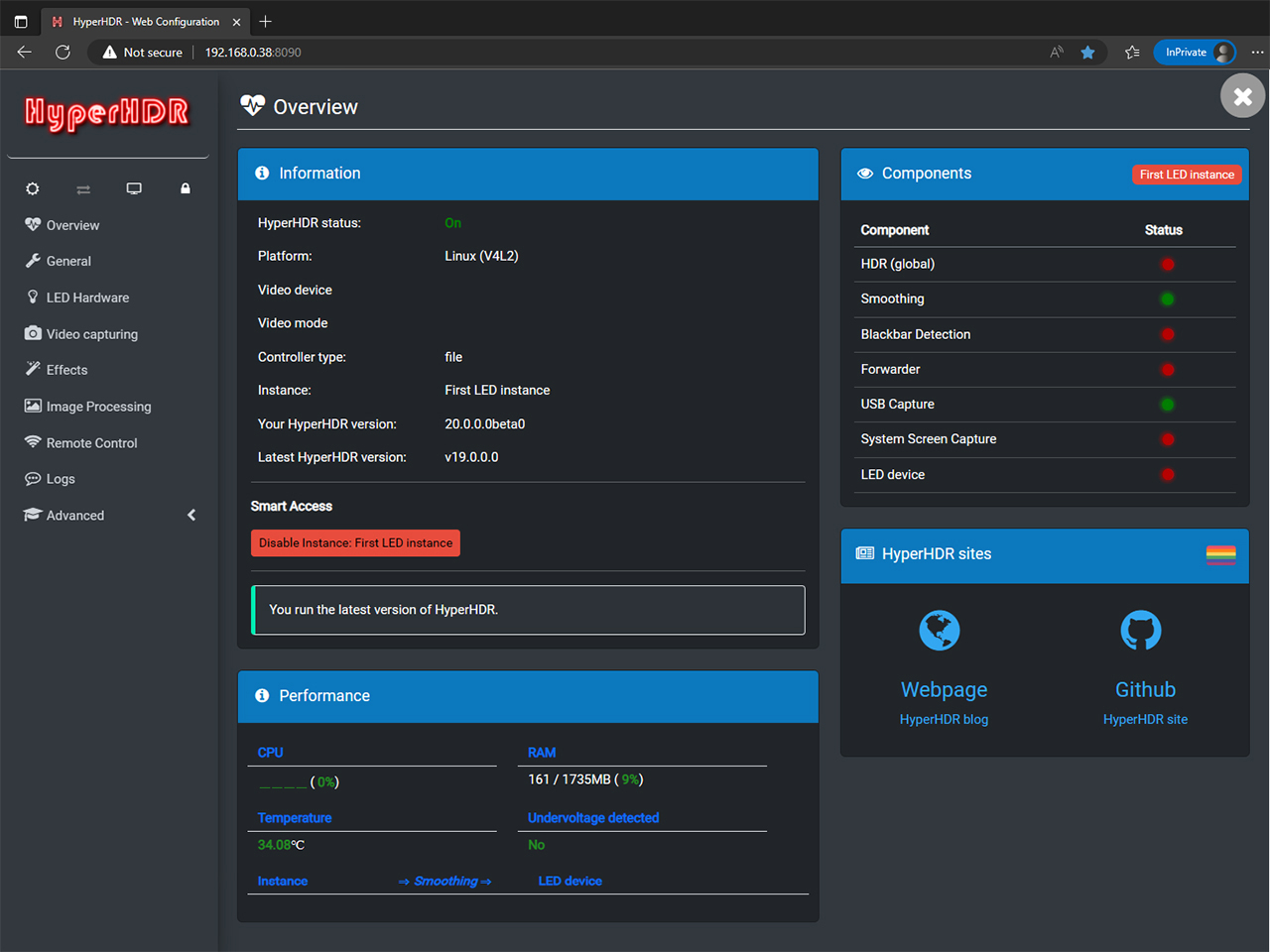Click the tab actions menu icon
Screen dimensions: 1270x952
tap(21, 21)
